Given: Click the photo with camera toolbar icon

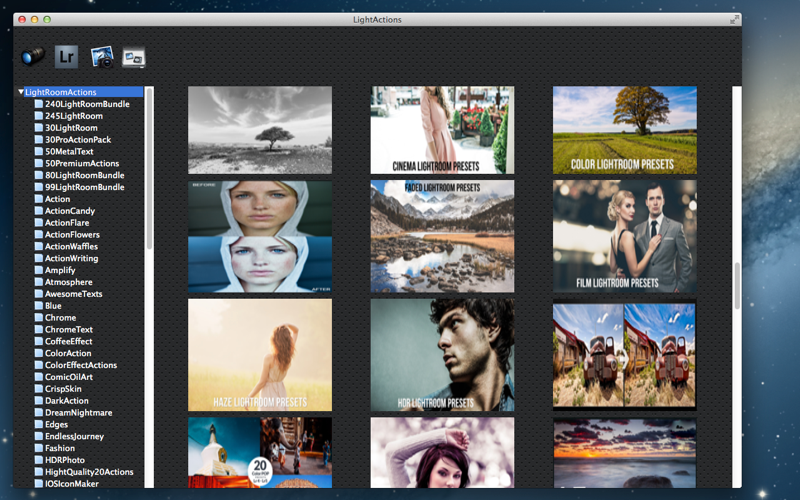Looking at the screenshot, I should (x=102, y=57).
